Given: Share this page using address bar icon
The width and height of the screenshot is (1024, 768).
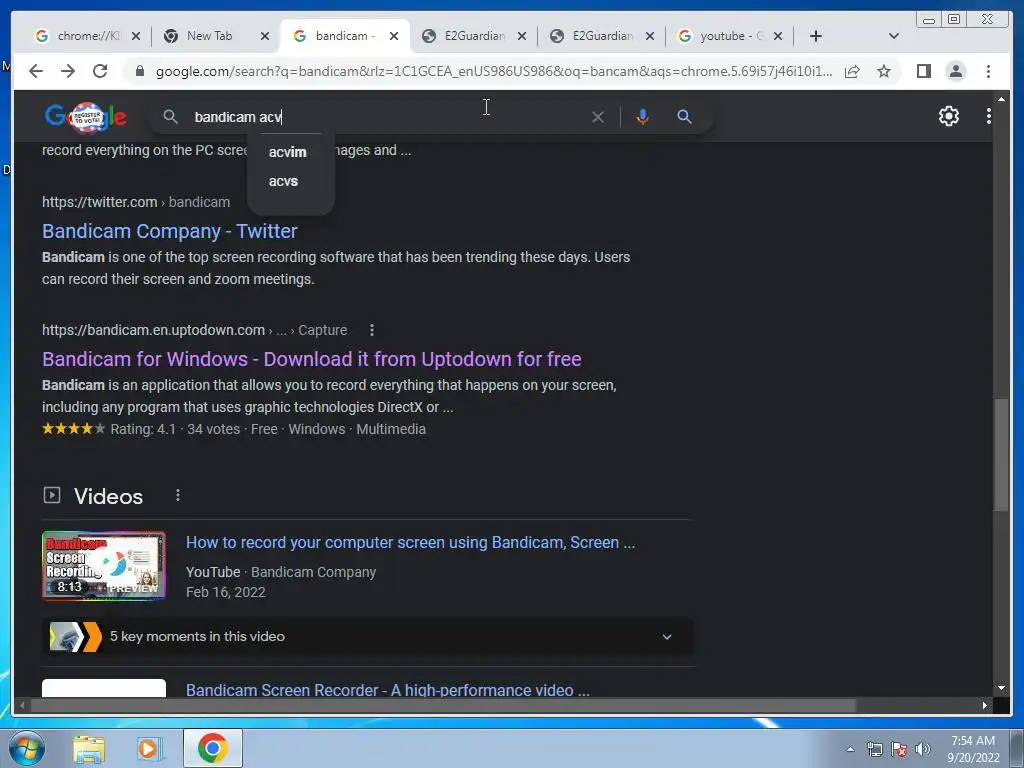Looking at the screenshot, I should click(x=852, y=71).
